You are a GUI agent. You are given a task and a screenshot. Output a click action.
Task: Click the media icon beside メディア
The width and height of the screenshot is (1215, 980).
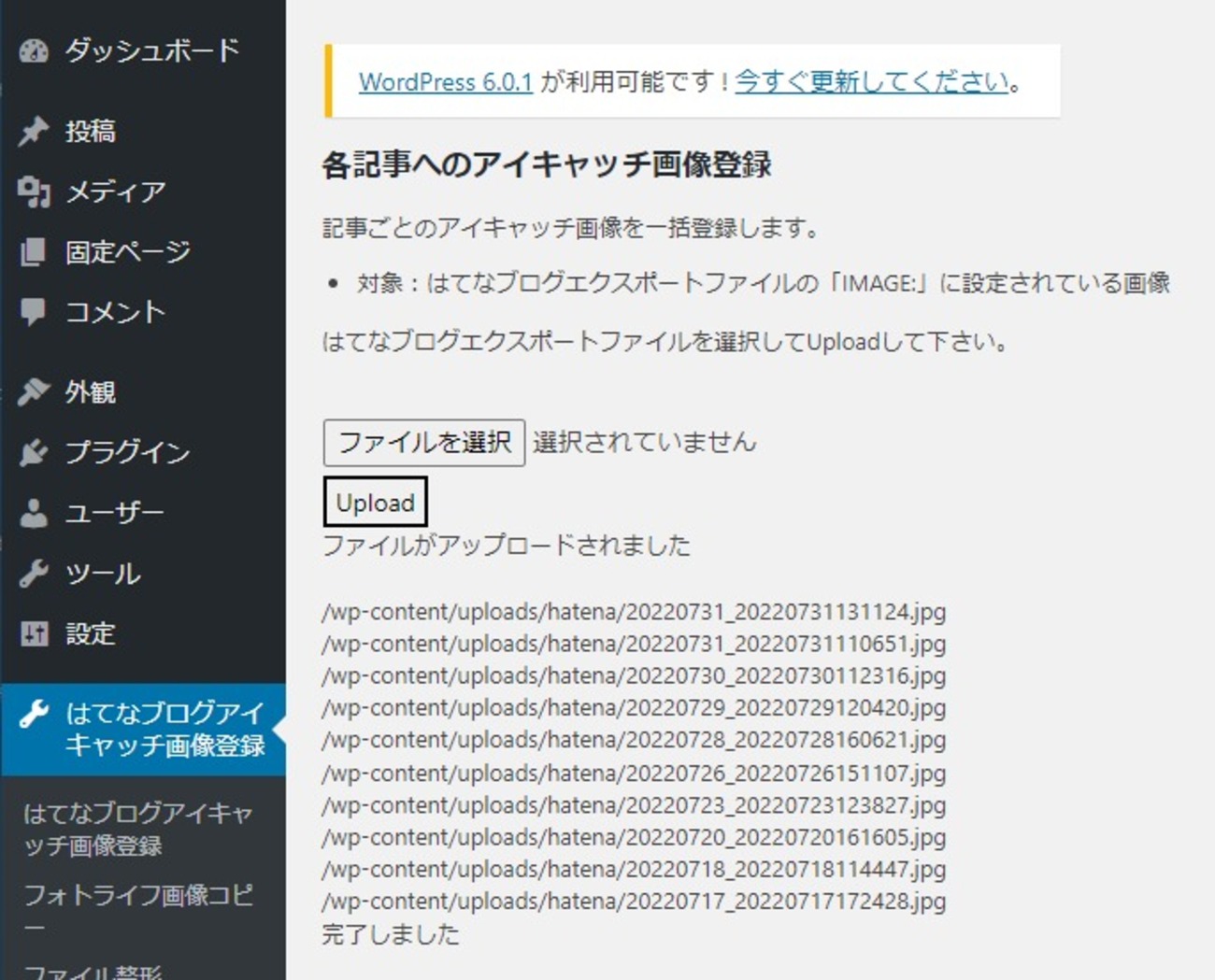34,192
